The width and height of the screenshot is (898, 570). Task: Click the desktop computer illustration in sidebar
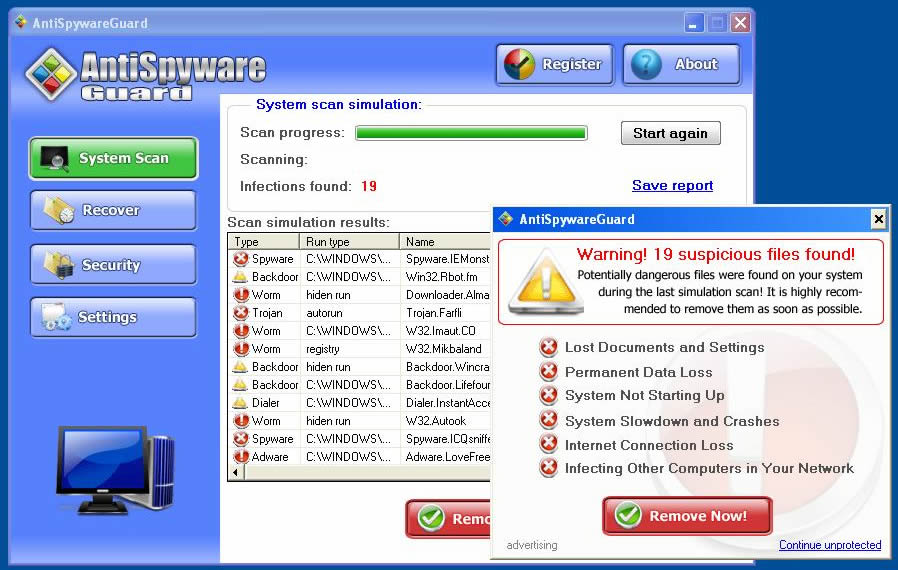tap(115, 470)
